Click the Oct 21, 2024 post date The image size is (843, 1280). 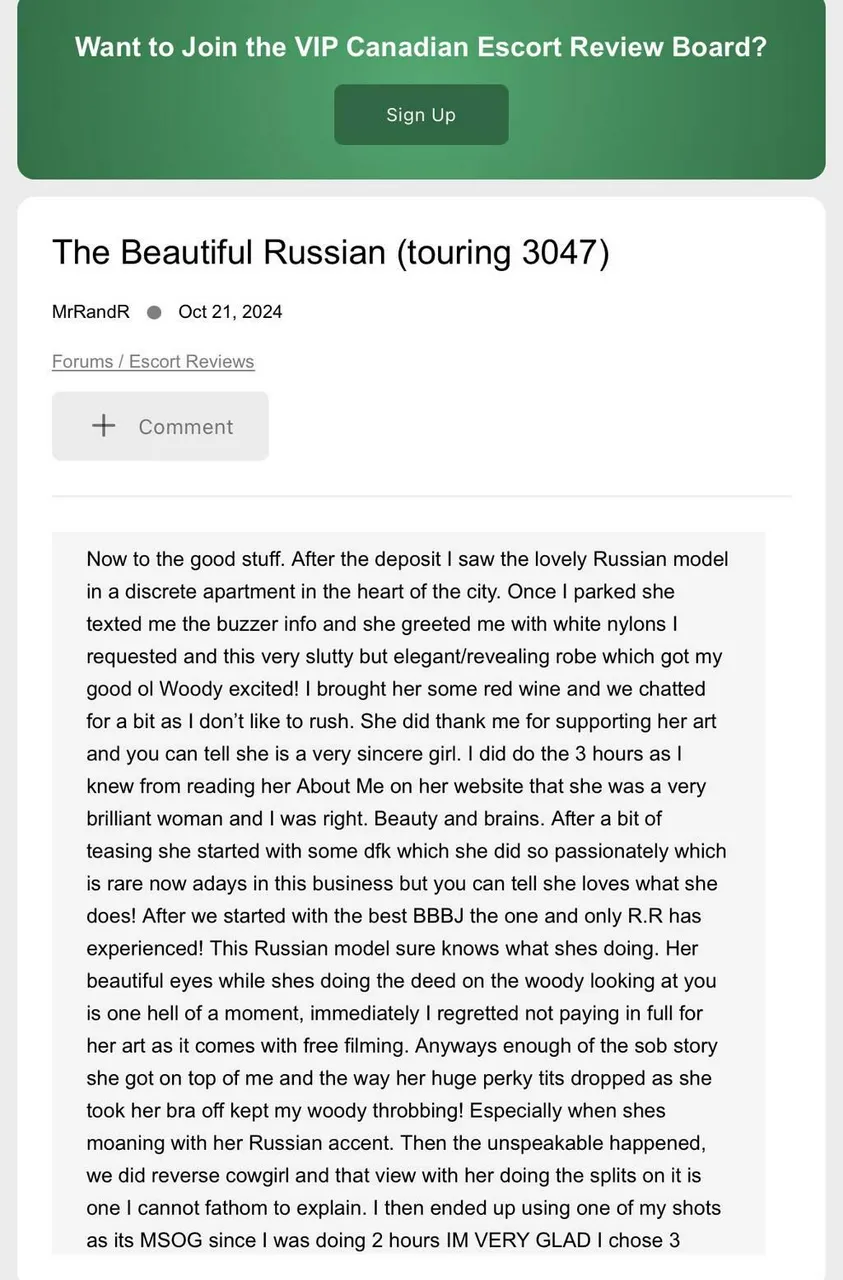230,312
